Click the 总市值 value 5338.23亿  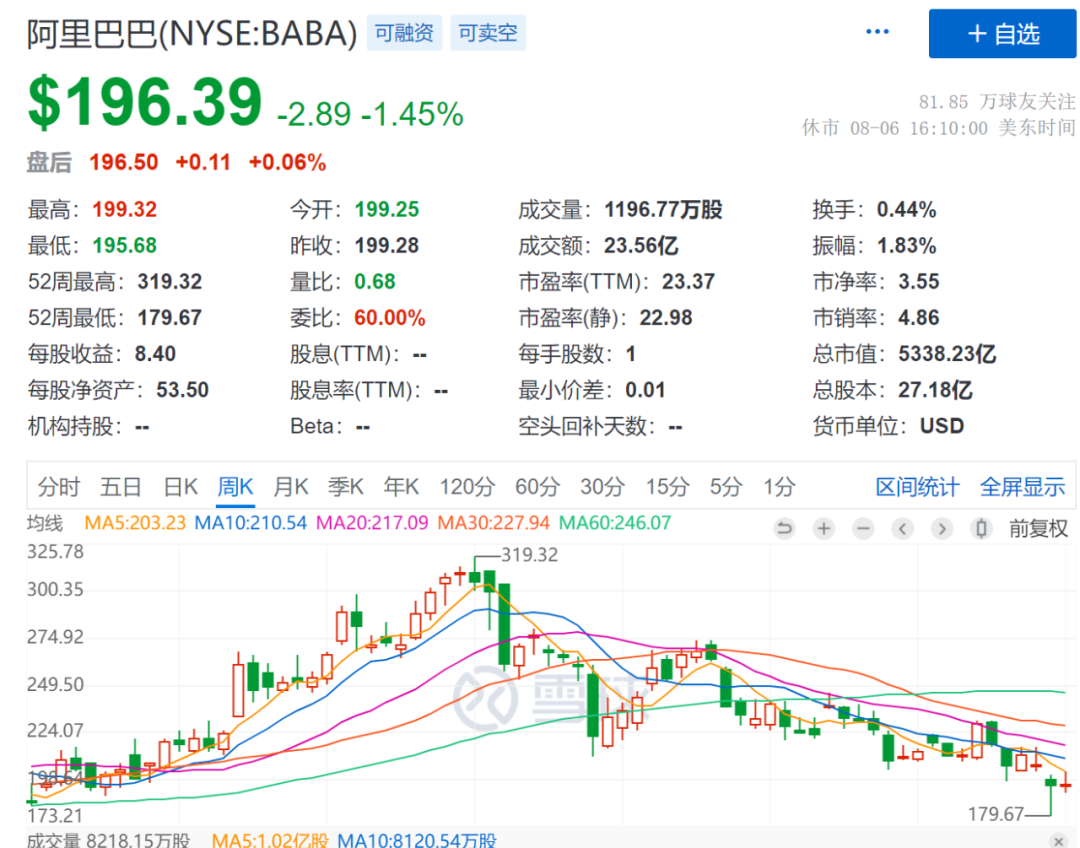tap(947, 354)
